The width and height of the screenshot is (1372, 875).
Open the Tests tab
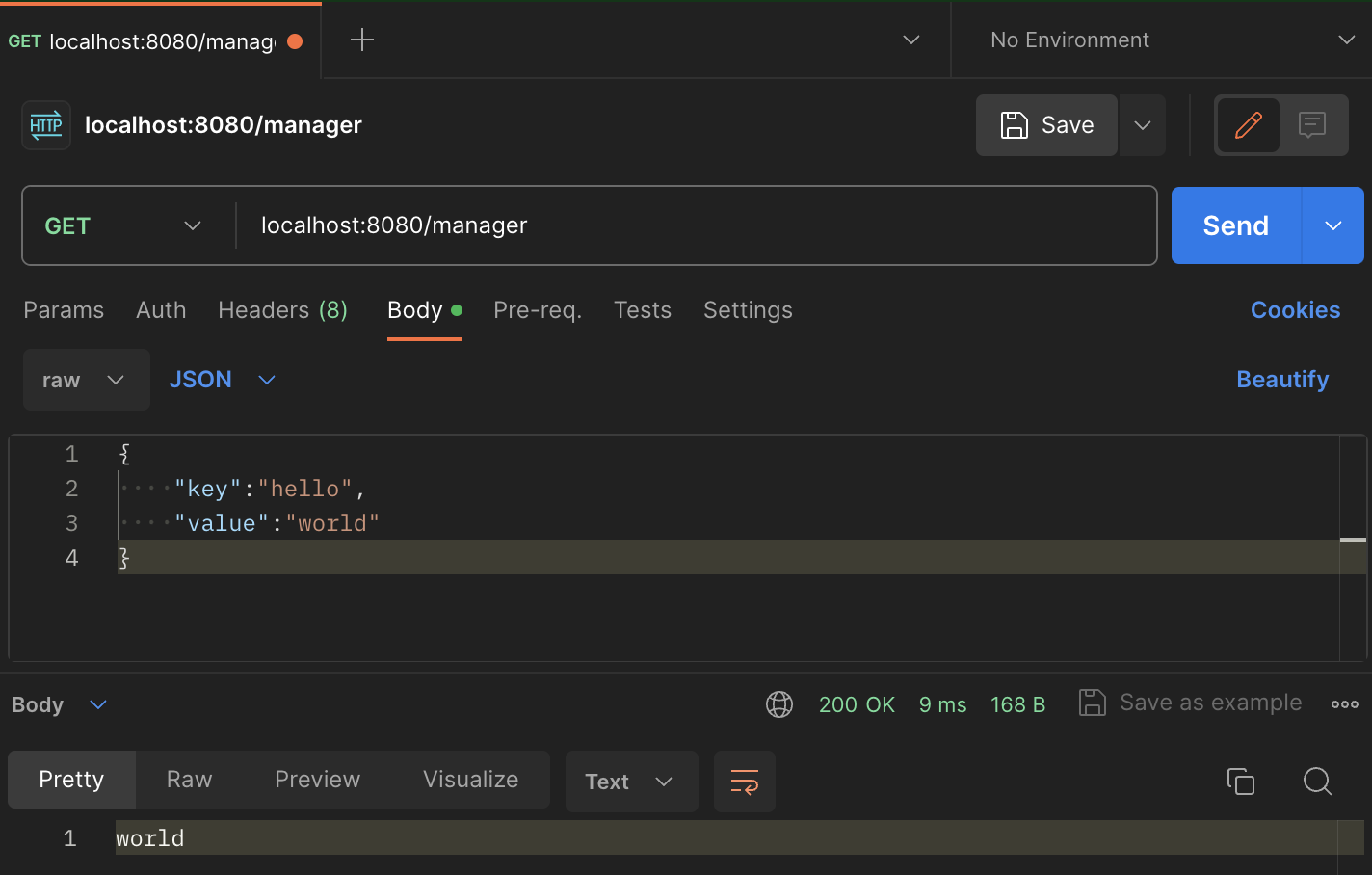pyautogui.click(x=642, y=310)
